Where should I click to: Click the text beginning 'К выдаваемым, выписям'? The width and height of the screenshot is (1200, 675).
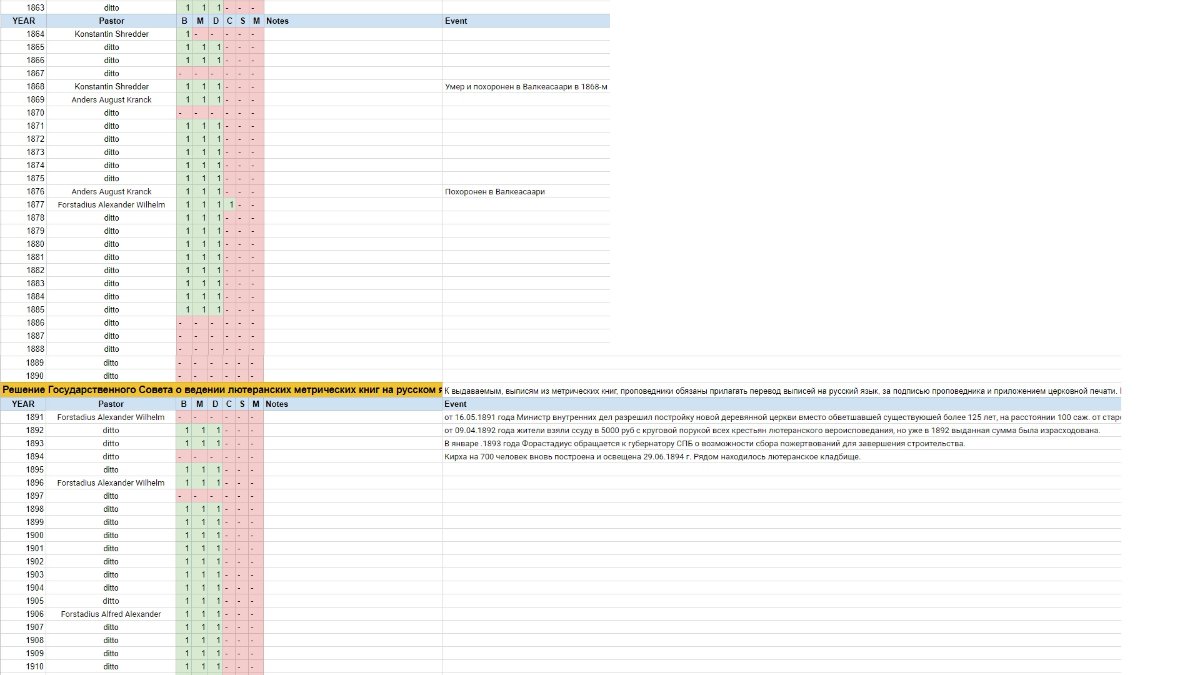(x=780, y=388)
